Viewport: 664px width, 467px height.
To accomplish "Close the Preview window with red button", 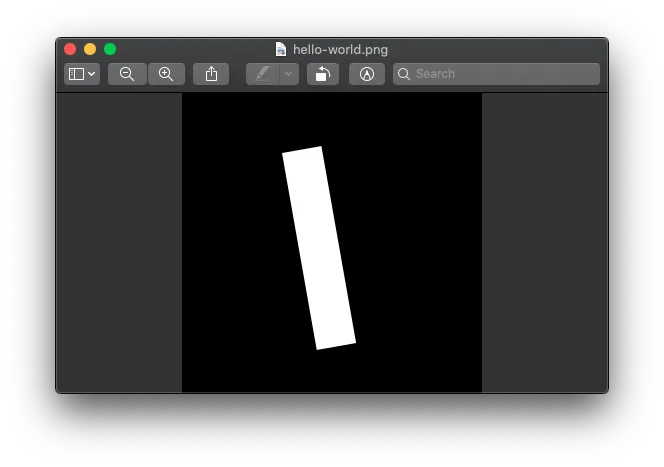I will [x=70, y=49].
